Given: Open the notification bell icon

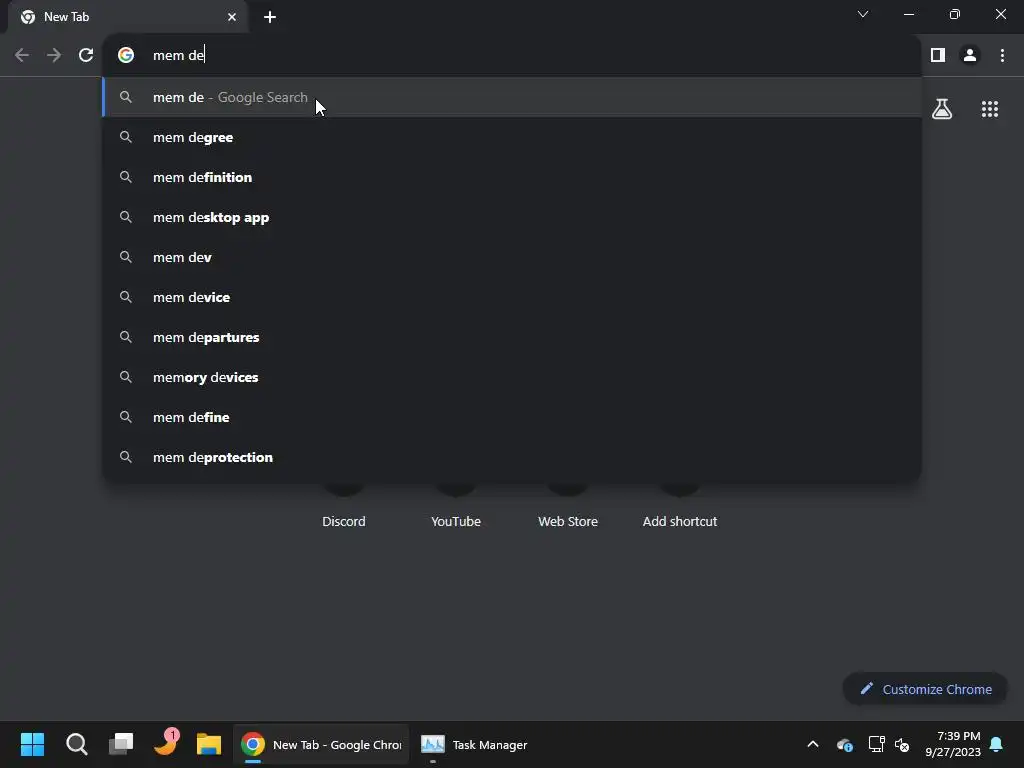Looking at the screenshot, I should [997, 744].
